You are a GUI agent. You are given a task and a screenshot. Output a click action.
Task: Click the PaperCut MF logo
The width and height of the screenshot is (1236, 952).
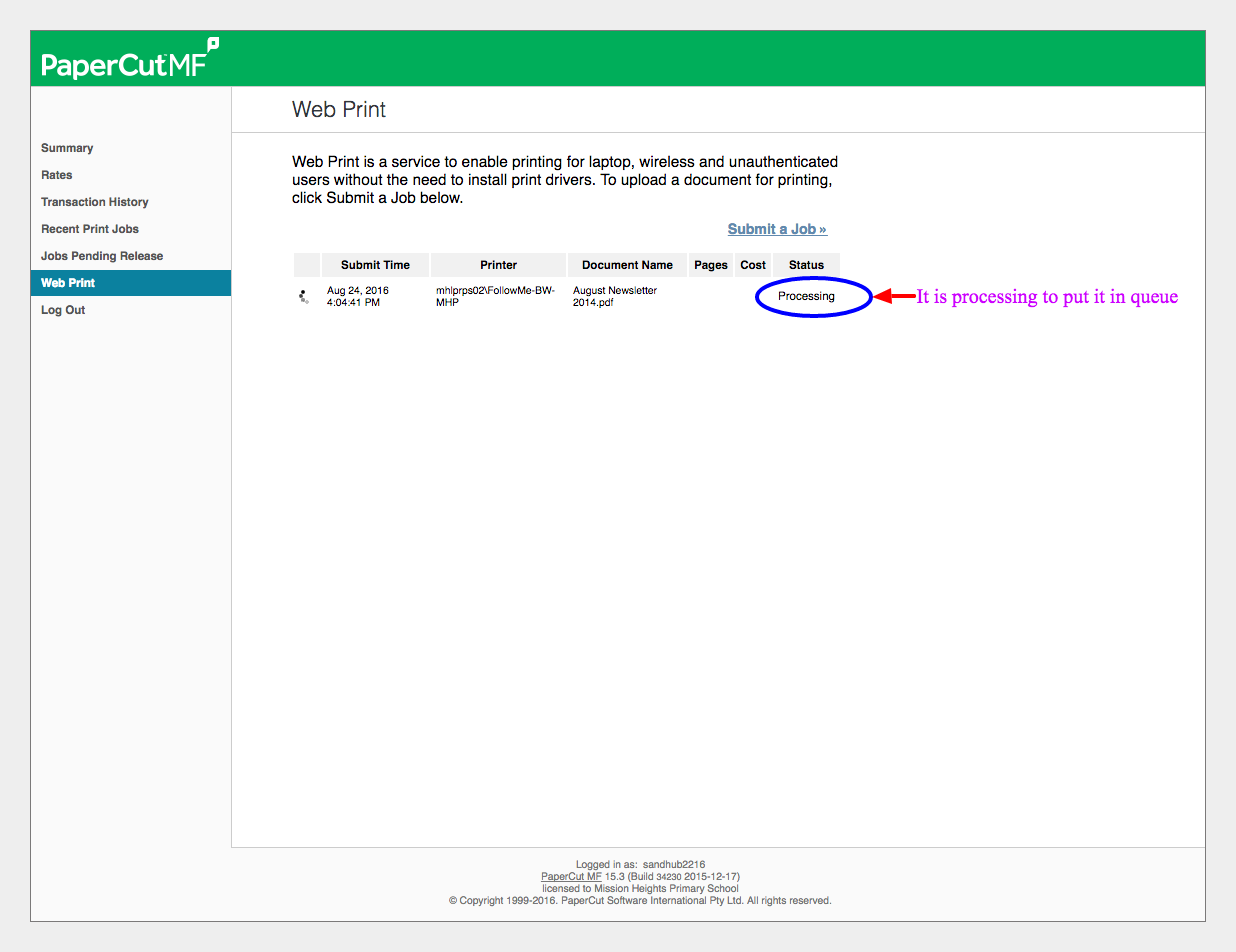(129, 61)
